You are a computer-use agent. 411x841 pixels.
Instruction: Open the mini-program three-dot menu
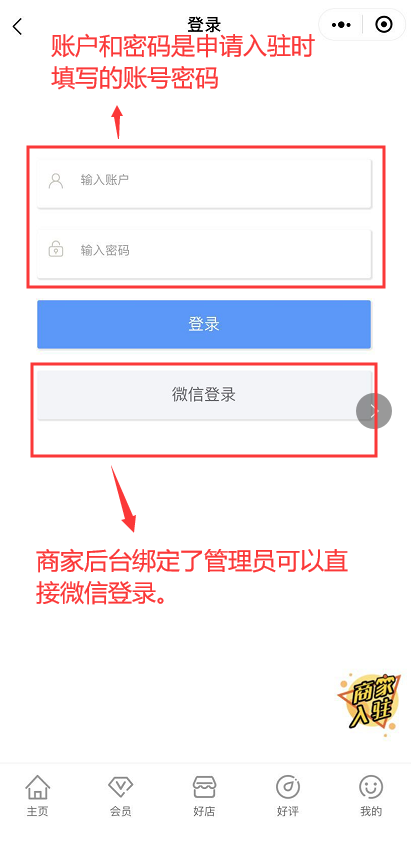pyautogui.click(x=341, y=25)
